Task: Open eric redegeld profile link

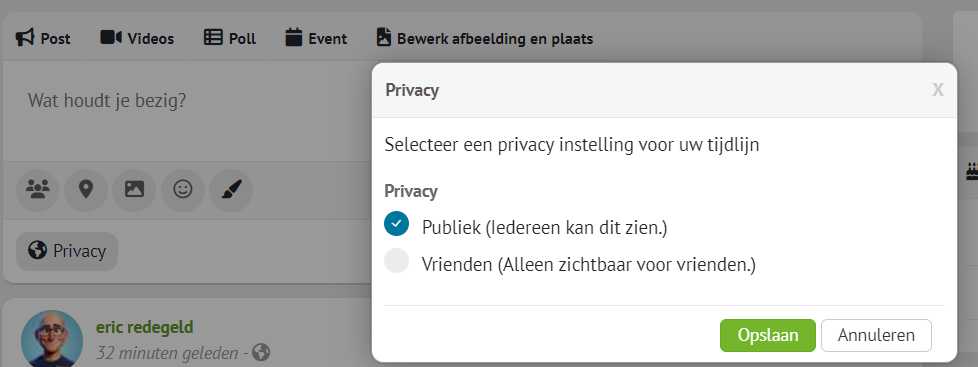Action: coord(144,327)
